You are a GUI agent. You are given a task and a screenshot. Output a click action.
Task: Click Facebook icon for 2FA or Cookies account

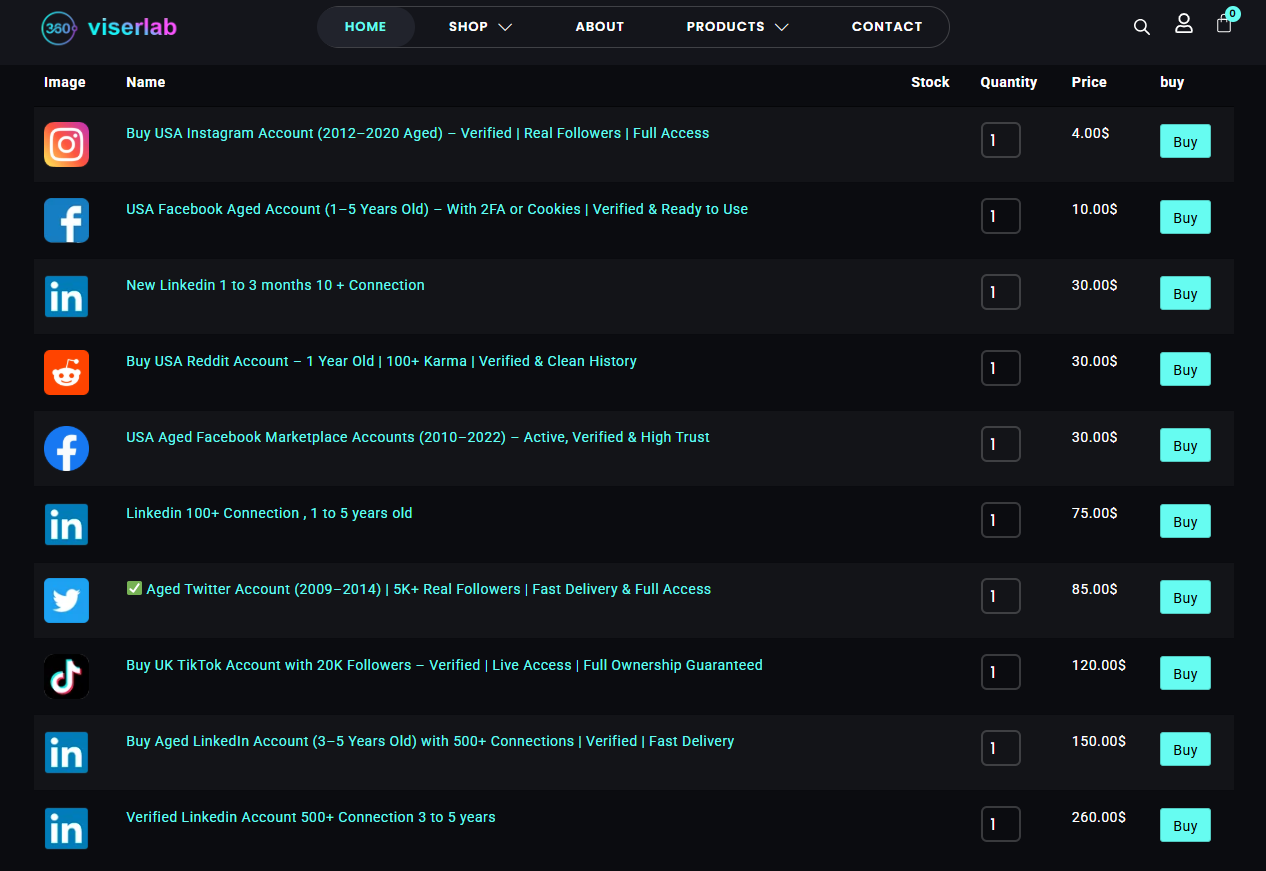pyautogui.click(x=66, y=221)
